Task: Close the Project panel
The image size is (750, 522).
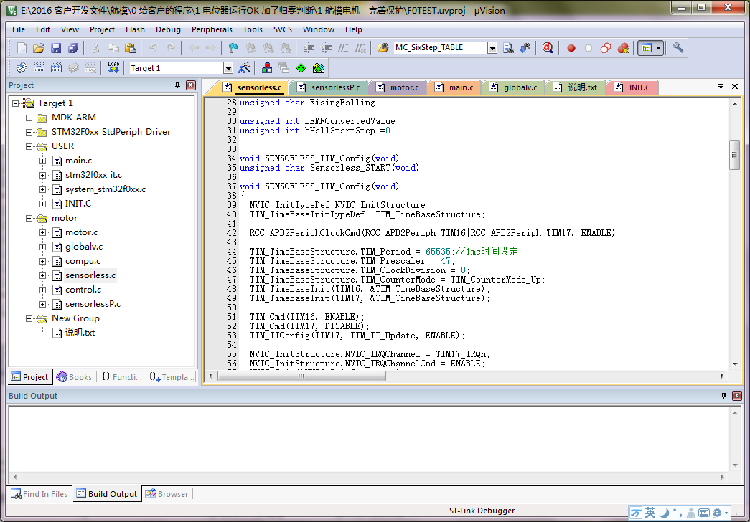Action: click(x=191, y=85)
